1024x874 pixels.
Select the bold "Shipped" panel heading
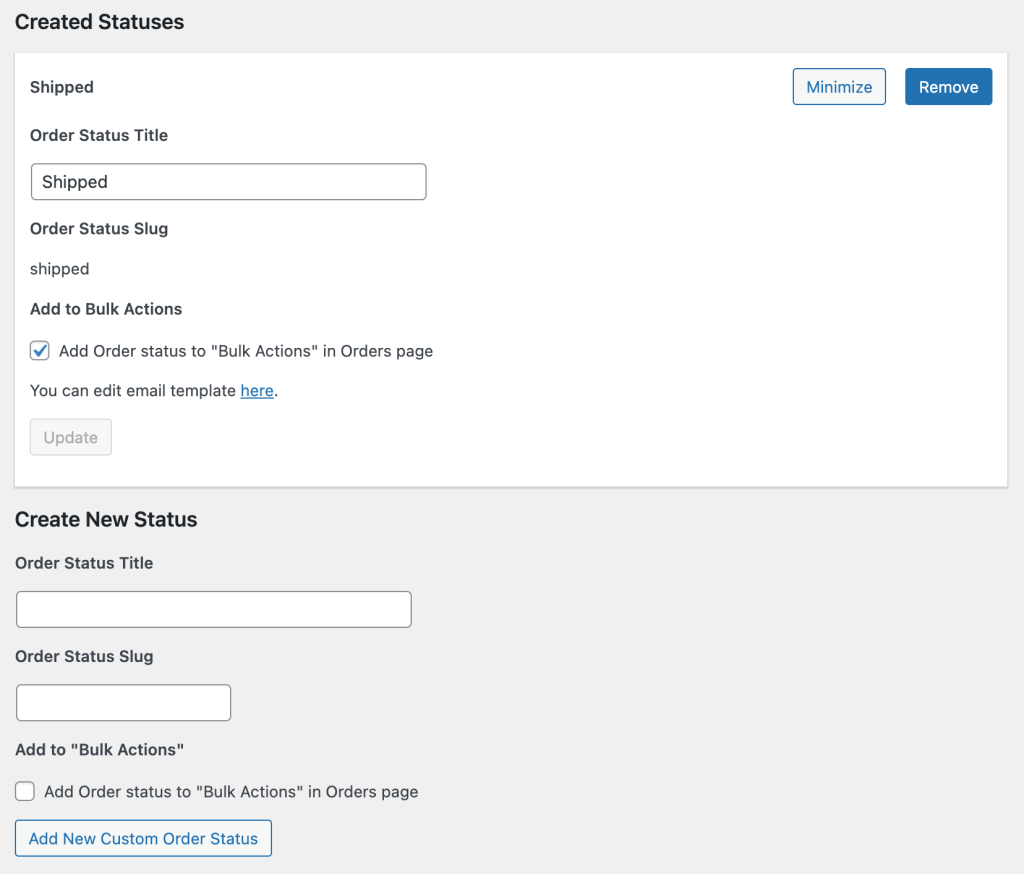pyautogui.click(x=62, y=87)
